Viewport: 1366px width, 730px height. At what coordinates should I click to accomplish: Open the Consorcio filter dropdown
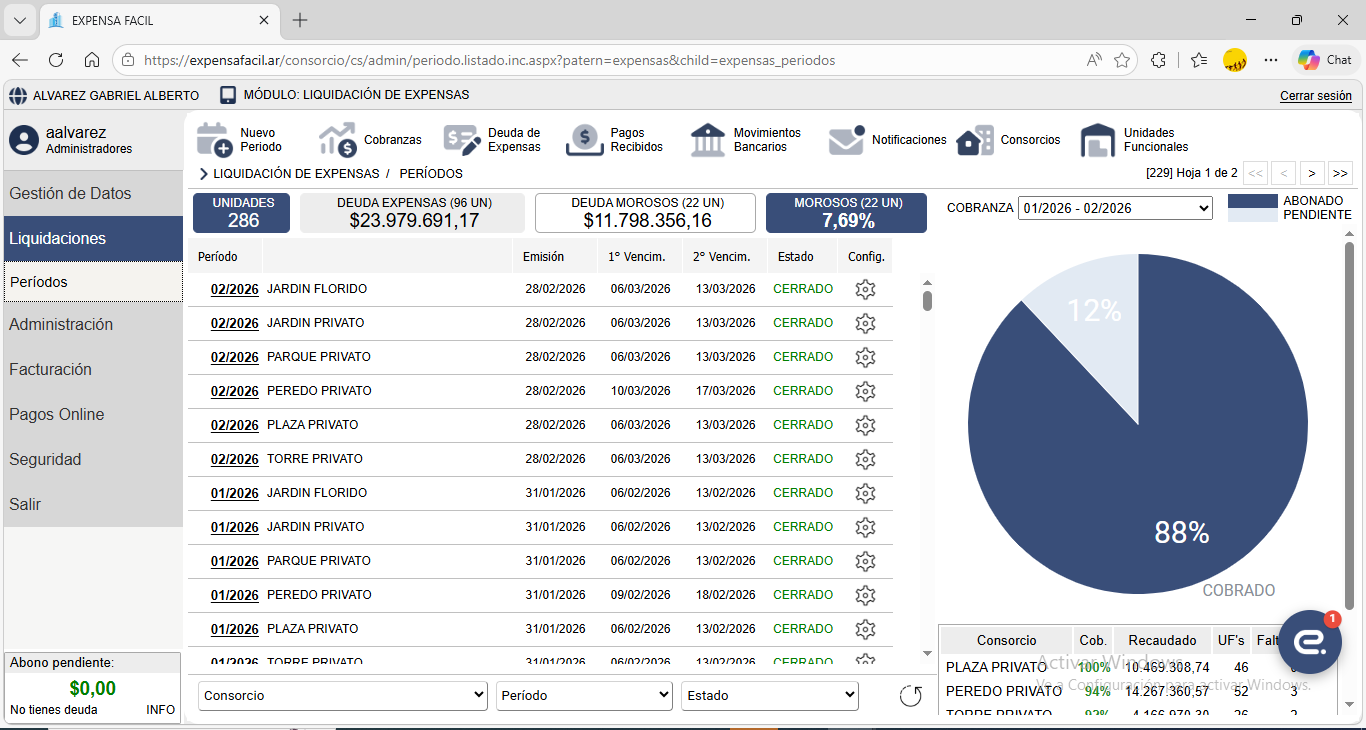point(343,696)
